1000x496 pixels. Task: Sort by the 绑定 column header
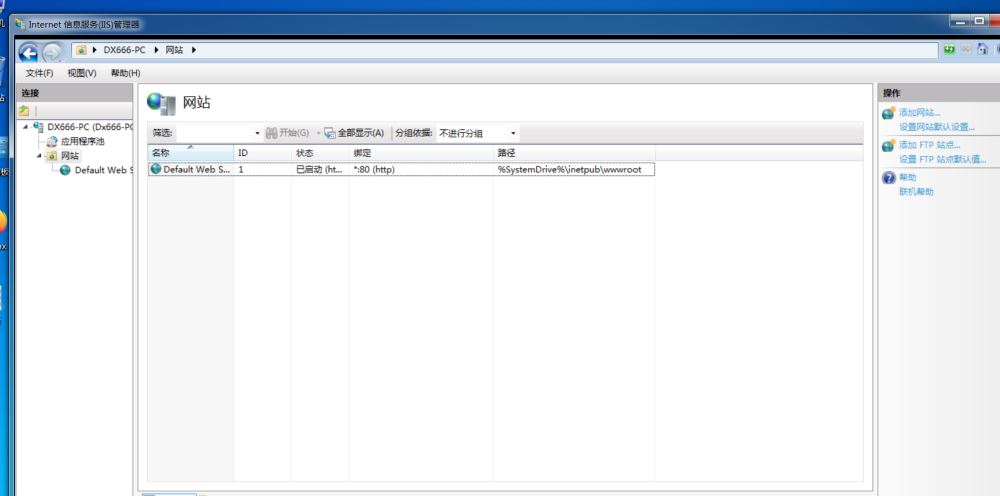point(421,153)
